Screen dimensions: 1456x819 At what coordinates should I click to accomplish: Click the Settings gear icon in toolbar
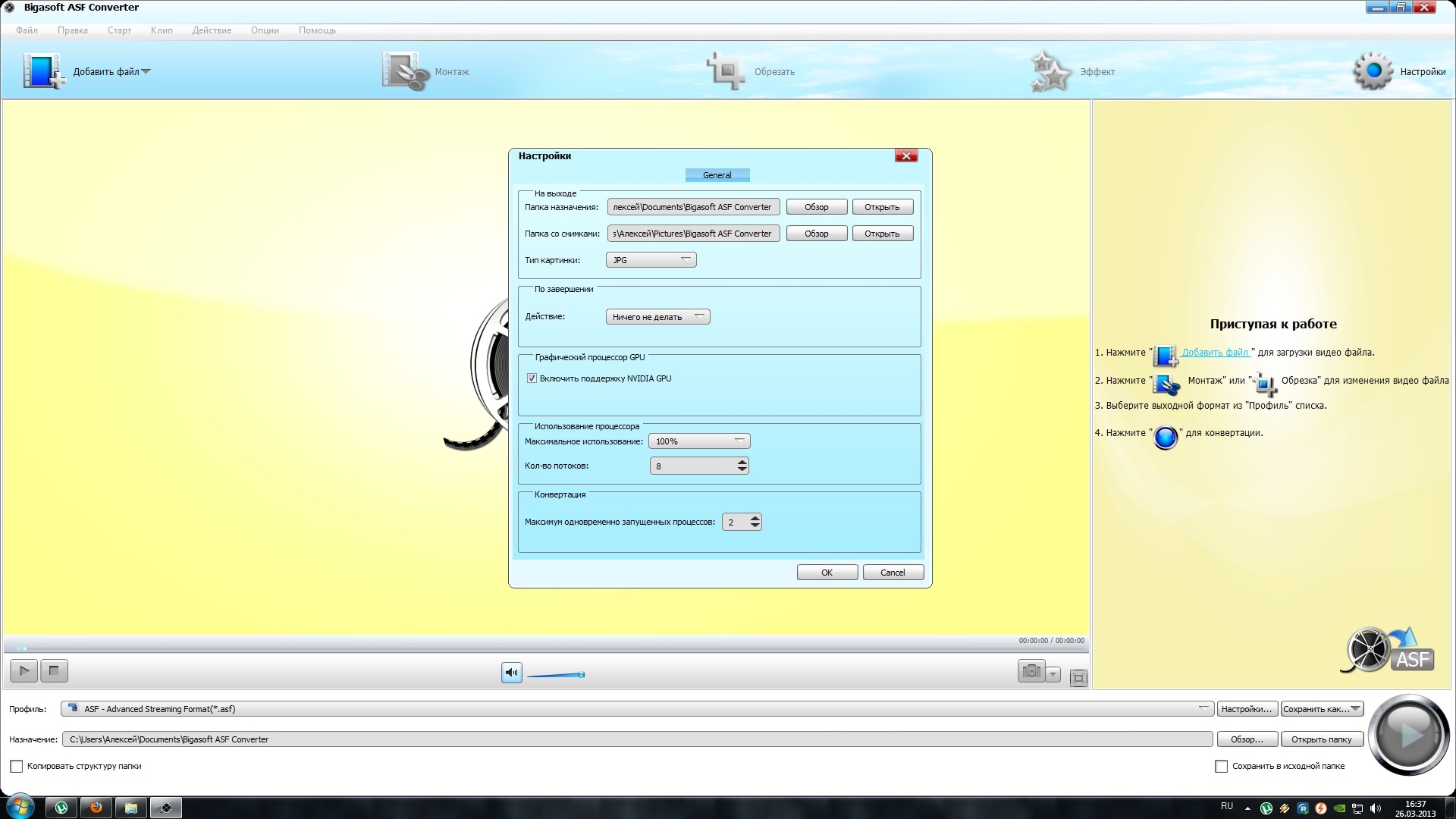1373,71
